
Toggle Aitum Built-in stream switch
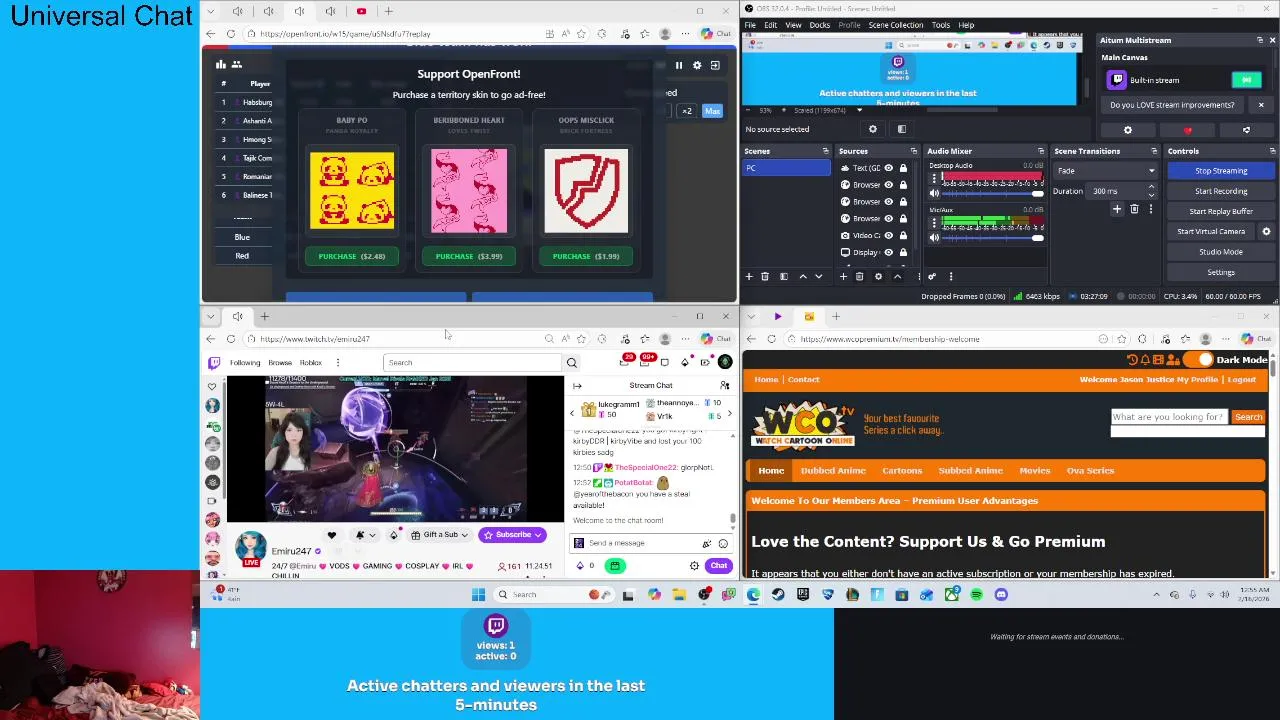point(1246,80)
